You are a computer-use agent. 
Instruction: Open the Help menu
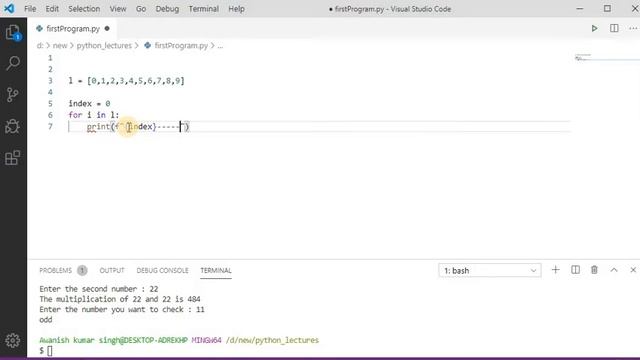click(x=236, y=9)
